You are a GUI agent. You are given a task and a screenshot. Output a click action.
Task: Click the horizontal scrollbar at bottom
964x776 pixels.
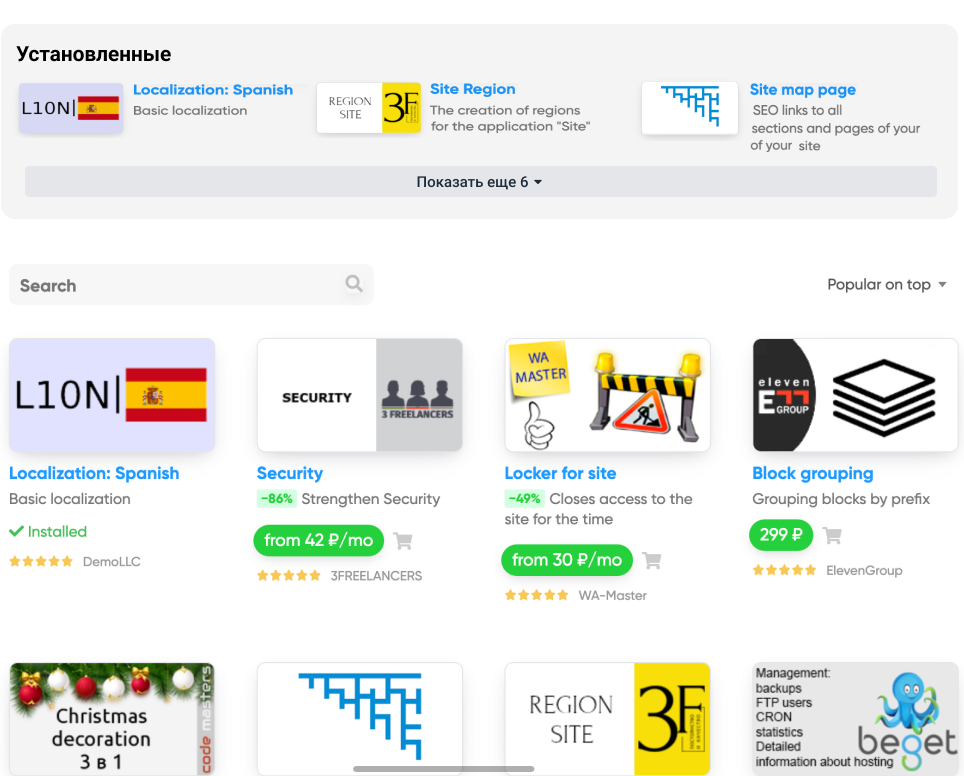point(443,769)
